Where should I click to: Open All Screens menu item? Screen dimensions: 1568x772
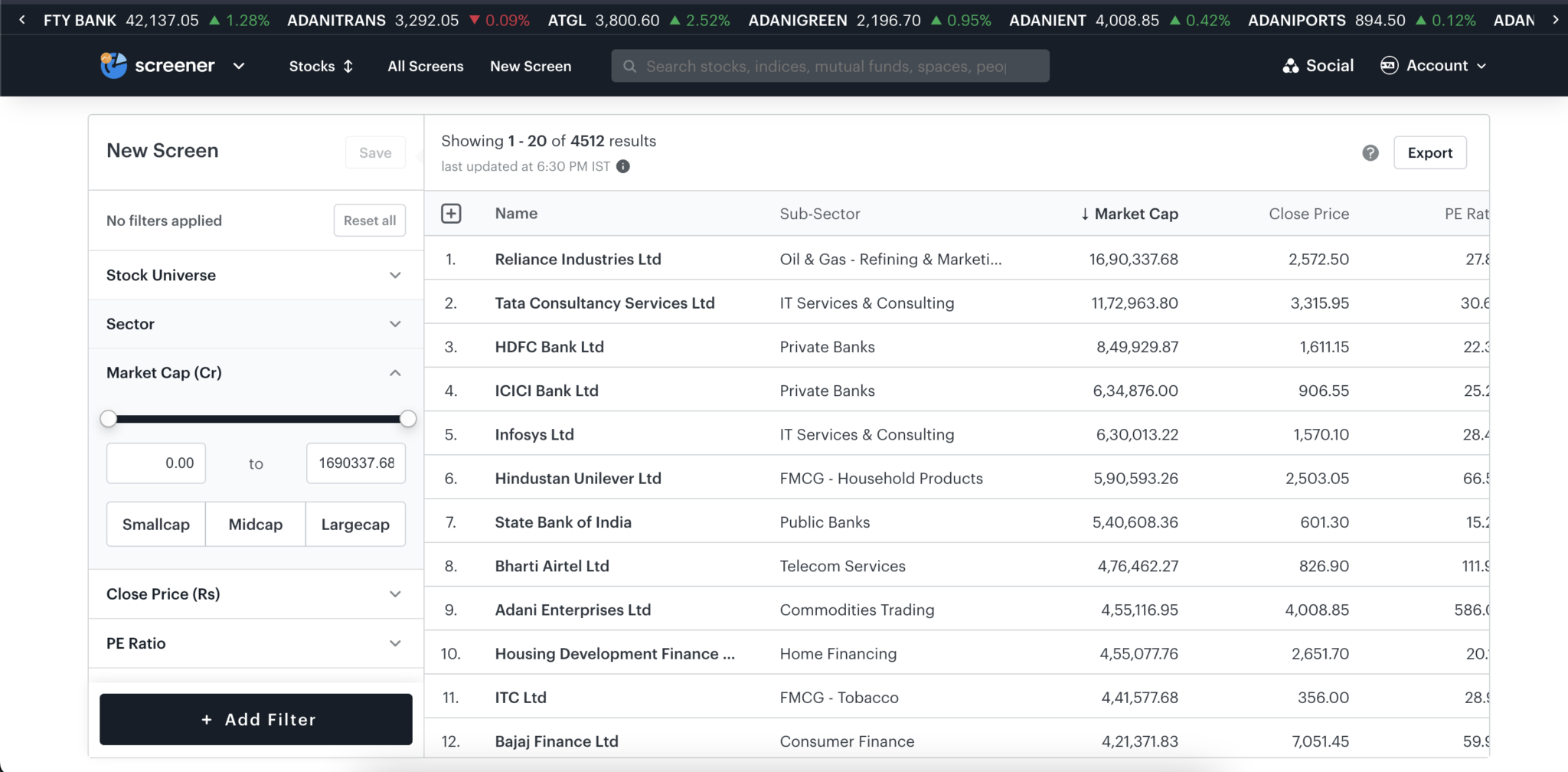click(426, 67)
